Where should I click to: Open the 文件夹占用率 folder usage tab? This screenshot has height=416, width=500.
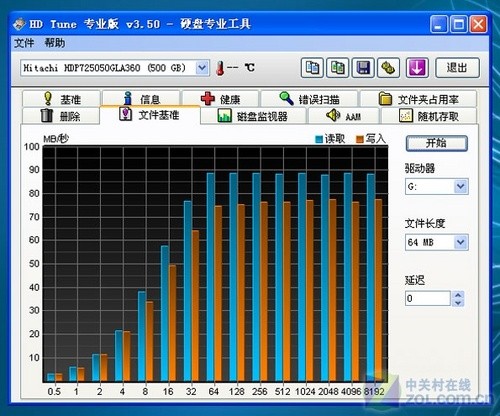tap(418, 99)
